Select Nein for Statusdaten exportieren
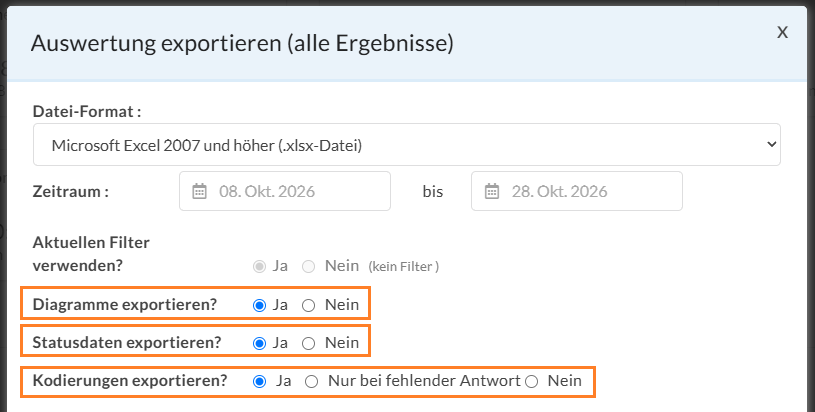Image resolution: width=815 pixels, height=412 pixels. [x=309, y=343]
